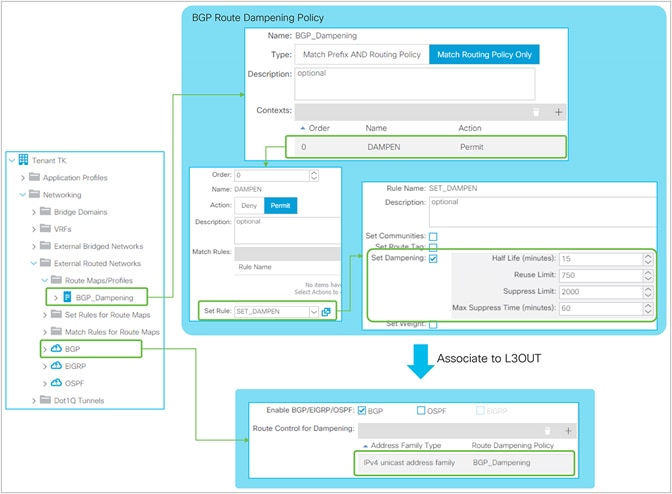Click the Bridge Domains folder icon
This screenshot has height=494, width=672.
45,211
